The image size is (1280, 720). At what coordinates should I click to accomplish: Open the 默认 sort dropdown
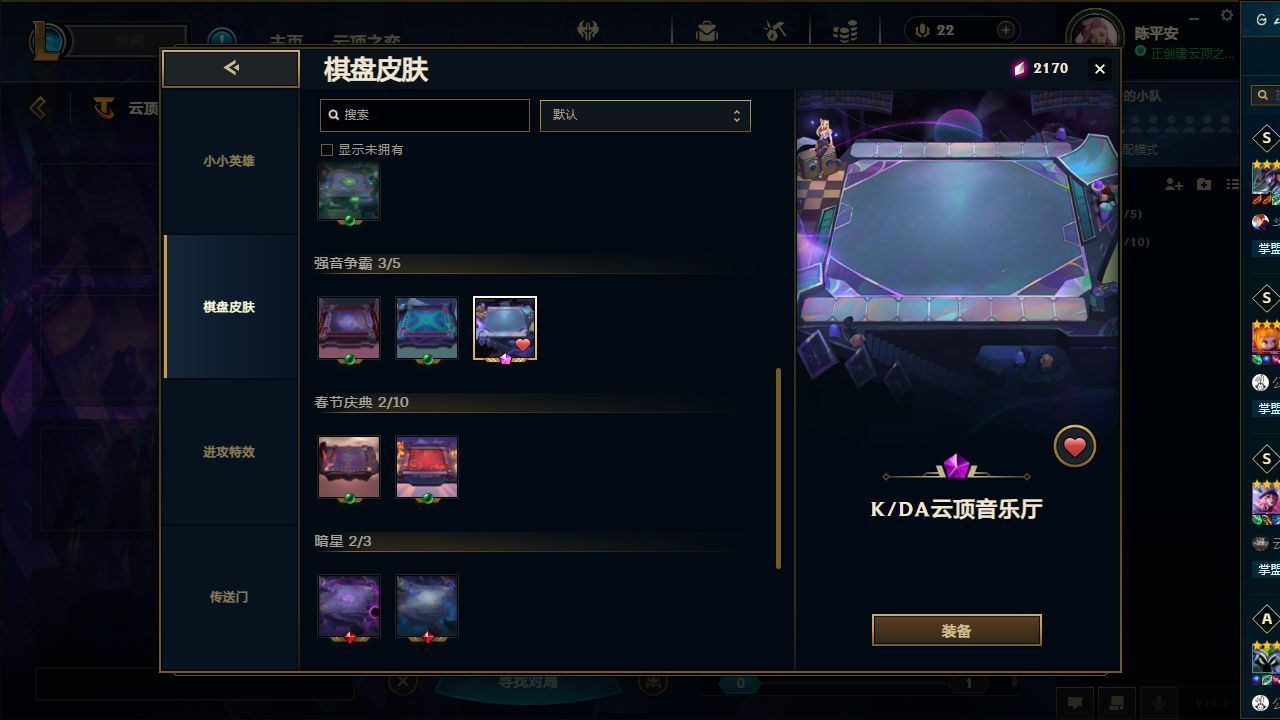(645, 115)
